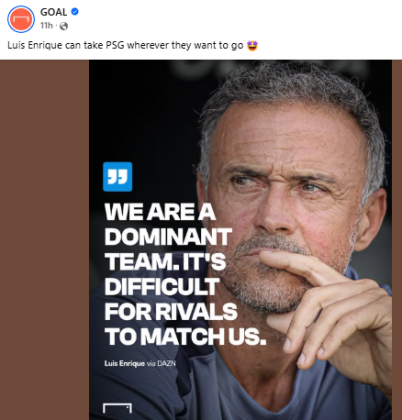Click the word "DIFFICULT" in the quote

point(162,287)
